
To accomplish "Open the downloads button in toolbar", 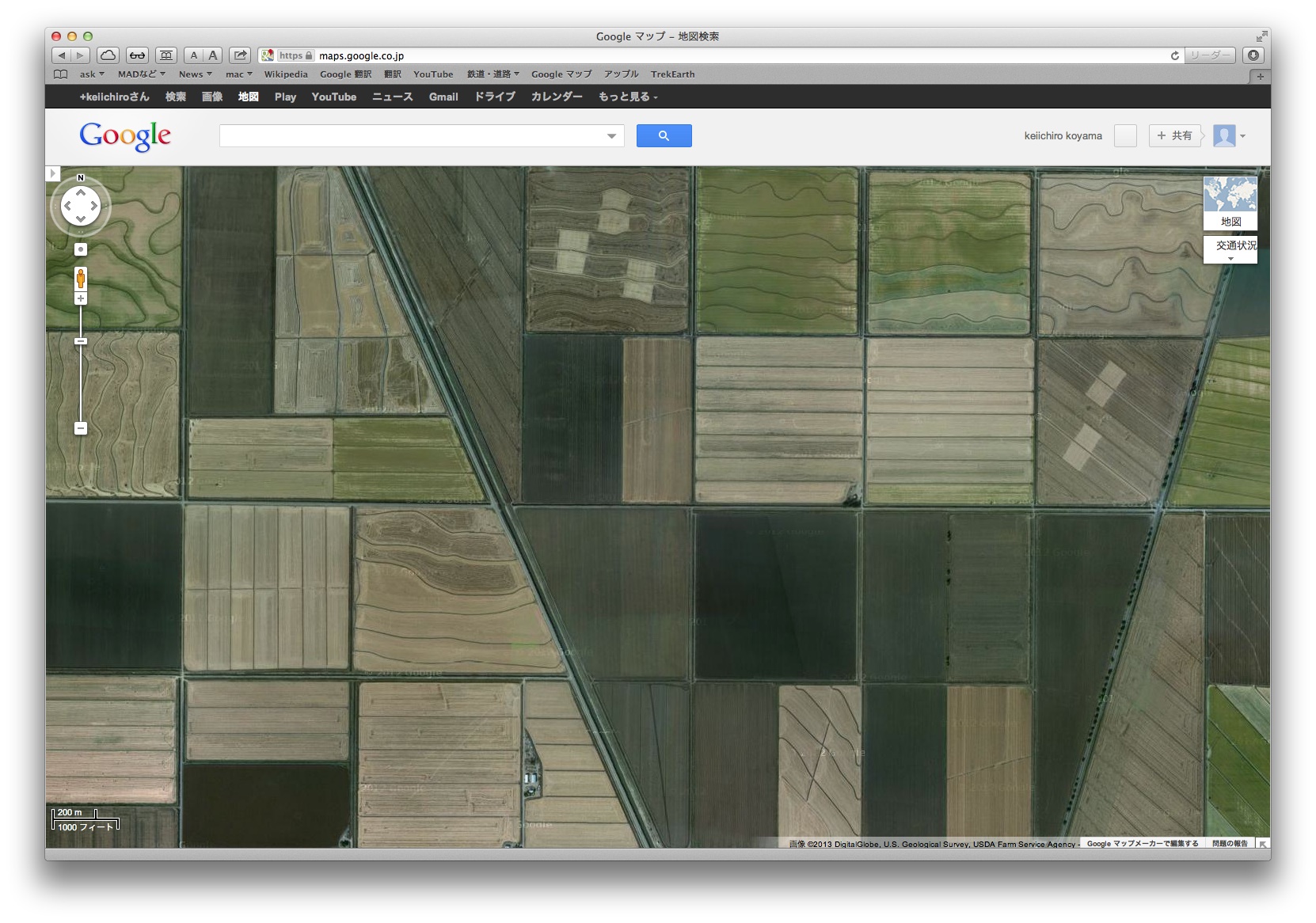I will pos(1253,55).
